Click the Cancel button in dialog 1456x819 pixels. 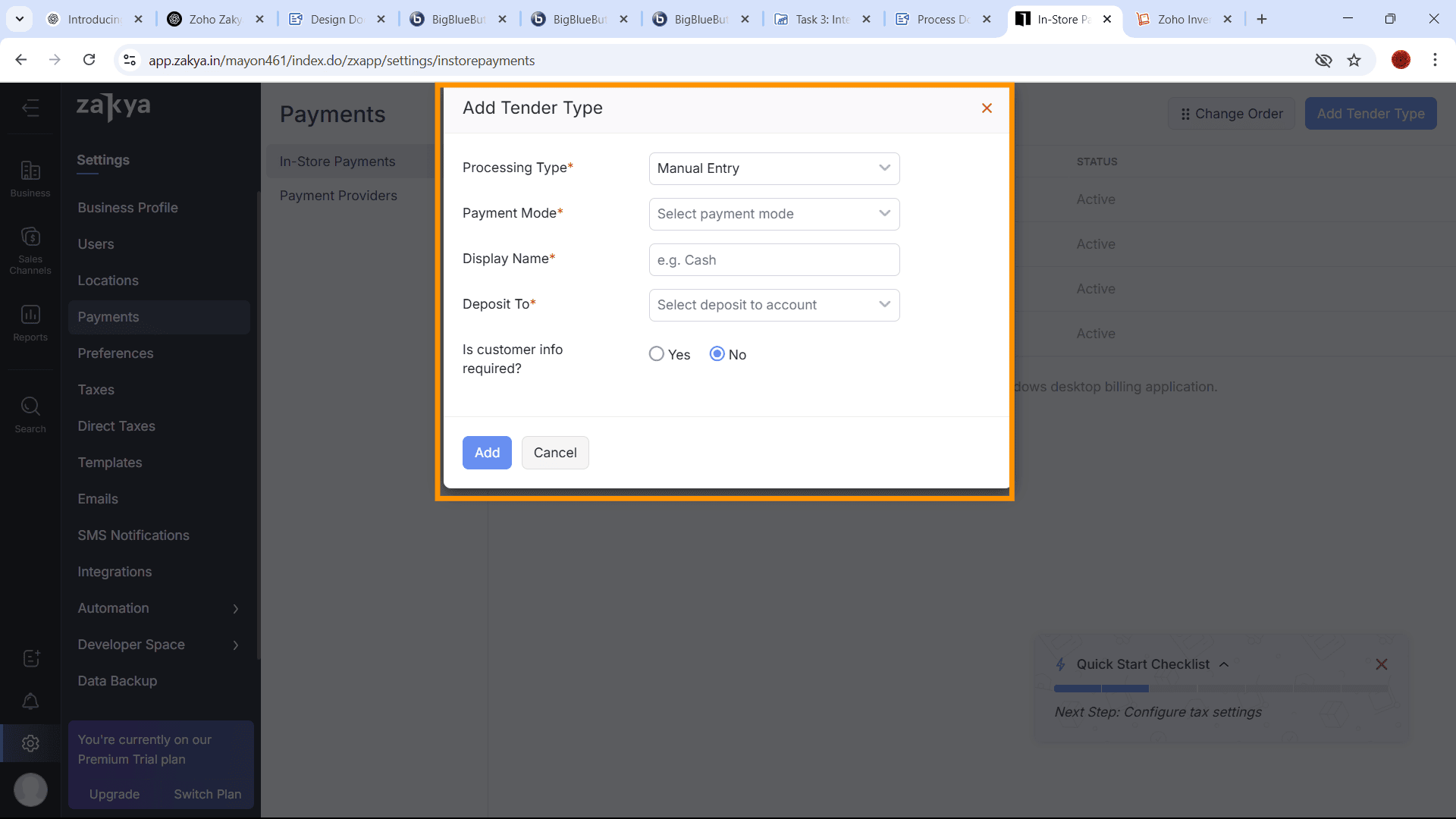[x=555, y=453]
